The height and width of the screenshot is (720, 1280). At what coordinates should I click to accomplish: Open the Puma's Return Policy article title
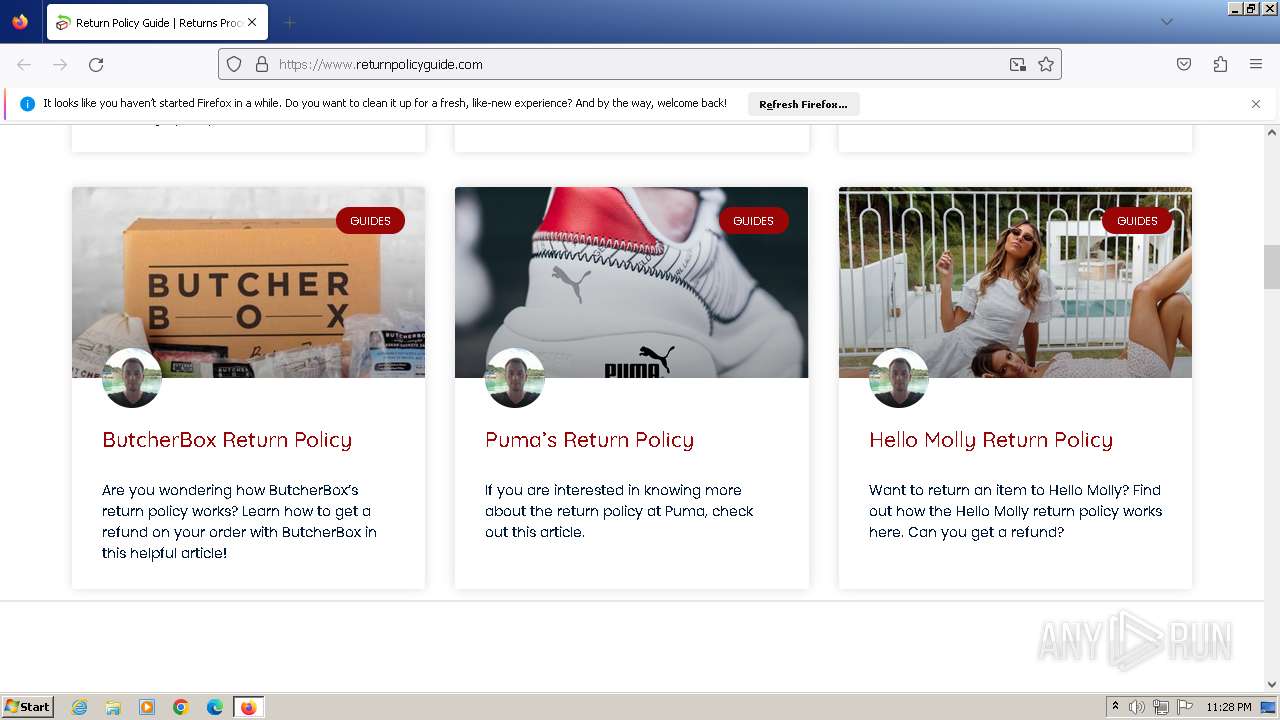coord(589,440)
